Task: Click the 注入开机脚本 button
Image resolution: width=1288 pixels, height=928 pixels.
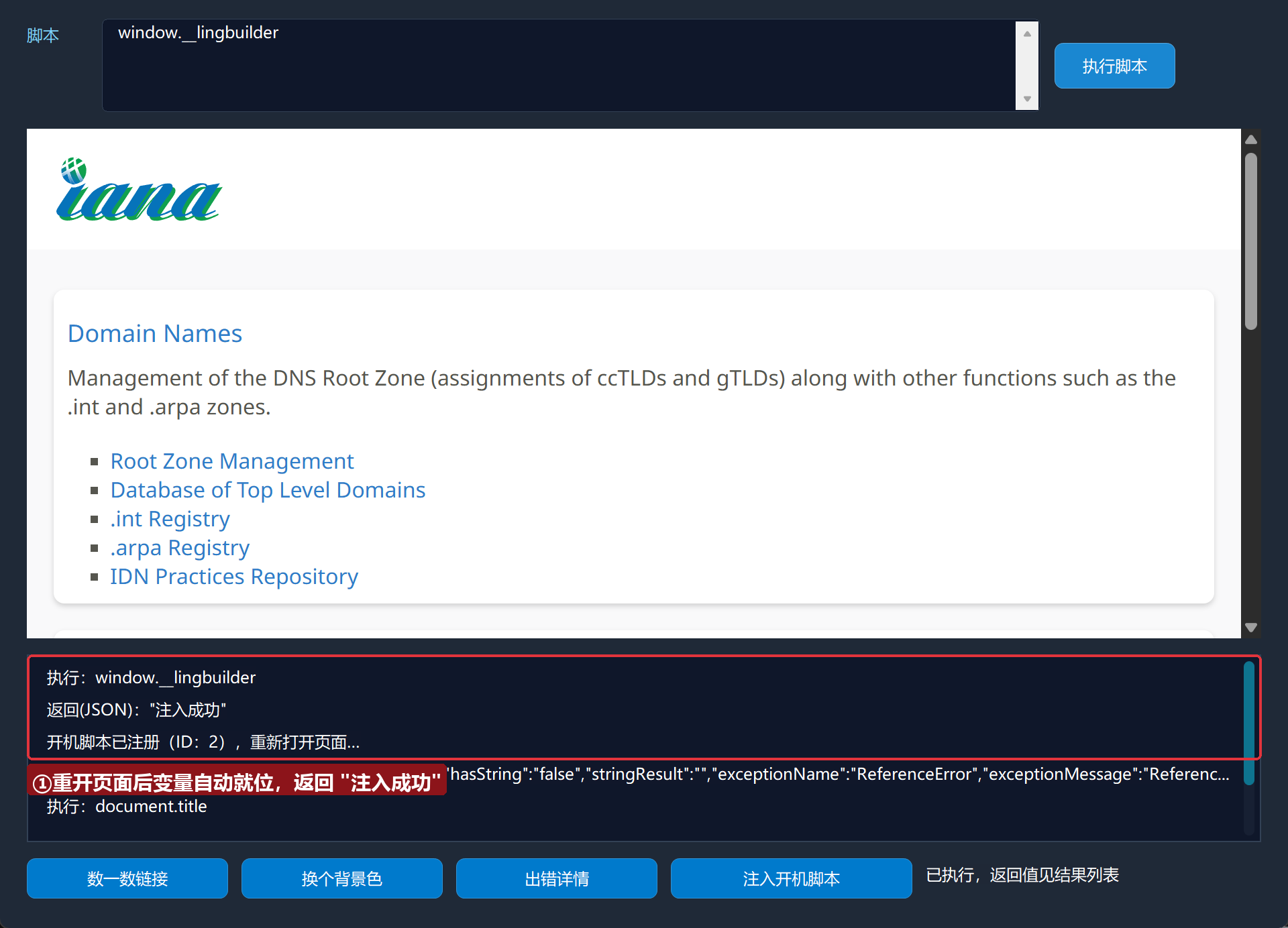Action: pyautogui.click(x=792, y=878)
